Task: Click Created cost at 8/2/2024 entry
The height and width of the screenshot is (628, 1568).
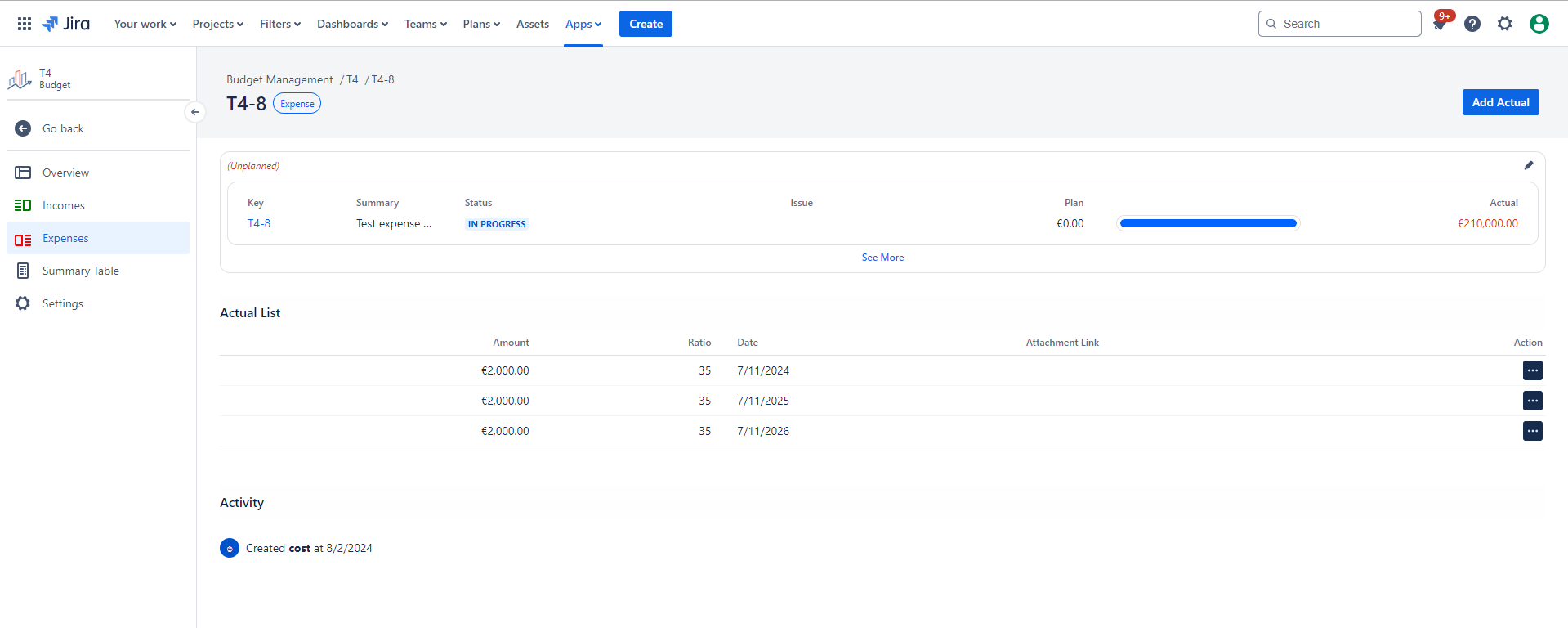Action: (x=309, y=548)
